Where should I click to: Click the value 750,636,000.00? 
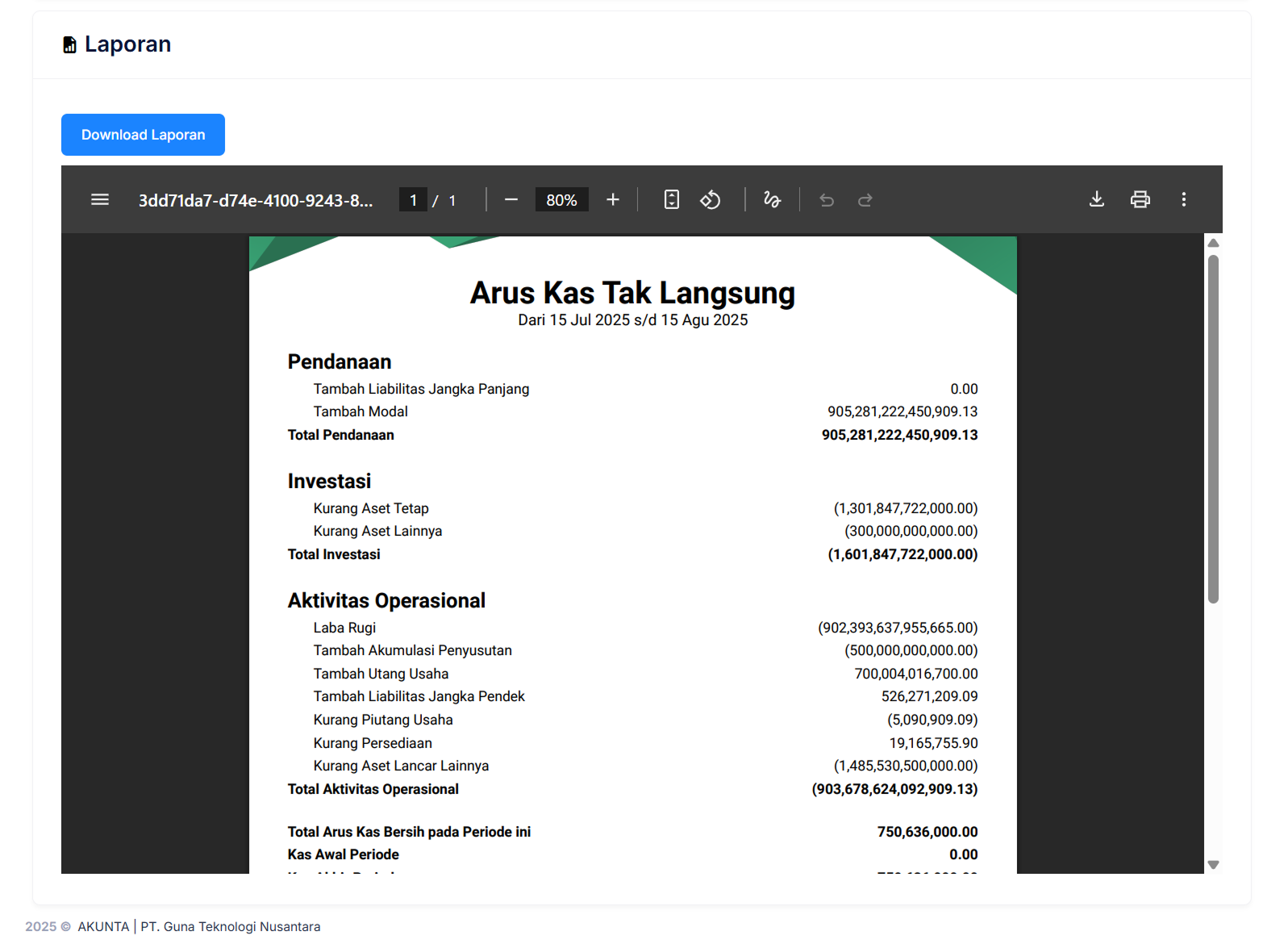click(x=927, y=832)
